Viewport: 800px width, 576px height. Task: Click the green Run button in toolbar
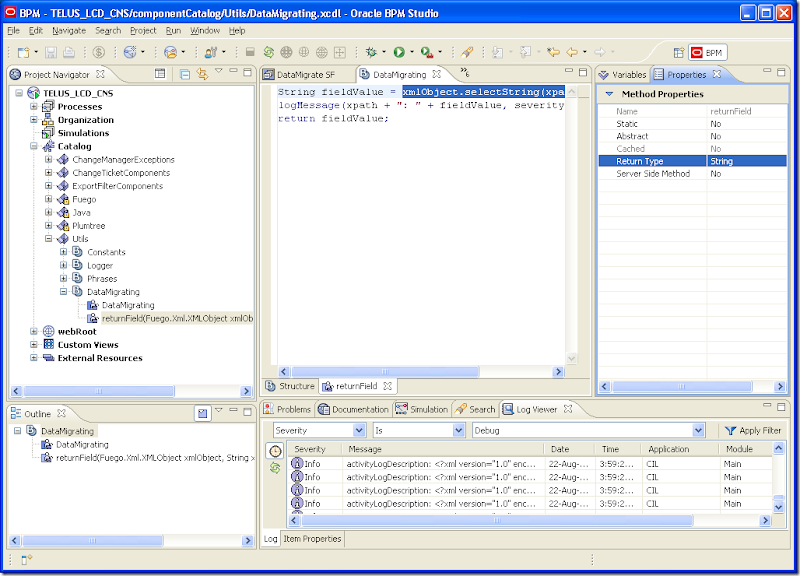click(x=398, y=52)
